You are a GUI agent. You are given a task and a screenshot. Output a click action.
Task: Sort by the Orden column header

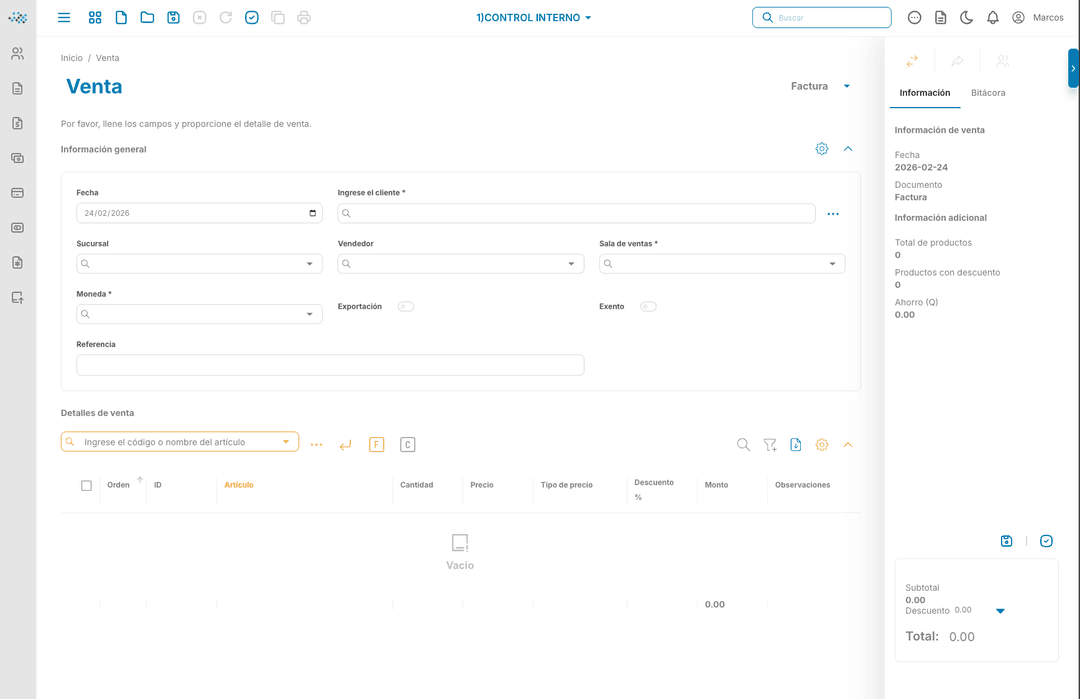[x=118, y=485]
